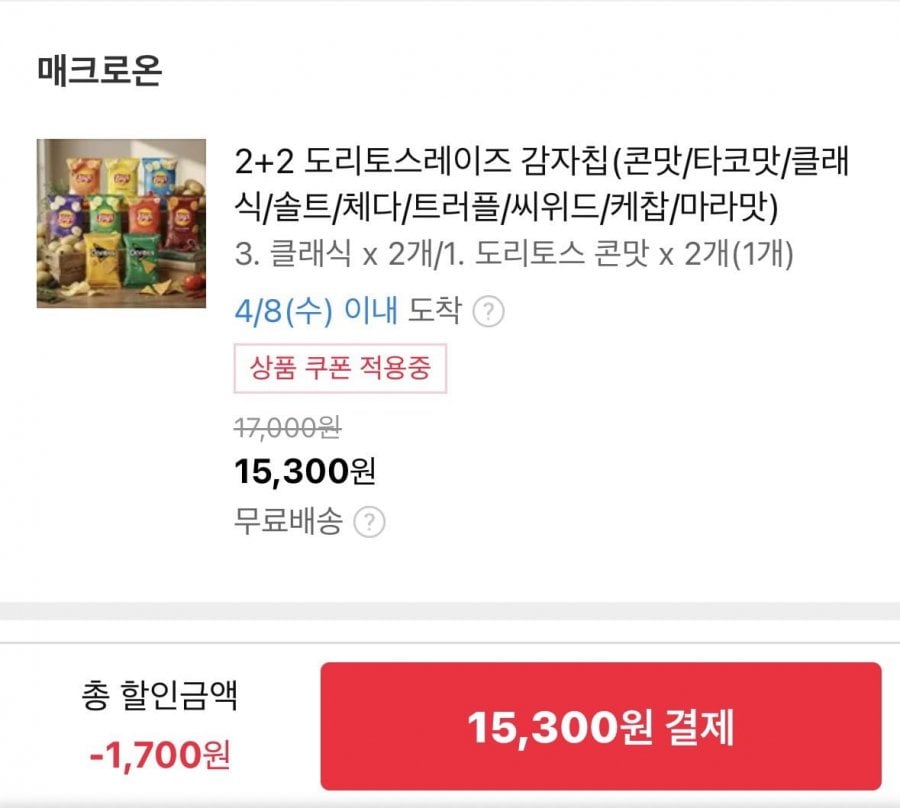Image resolution: width=900 pixels, height=808 pixels.
Task: Select the crossed-out 17,000원 original price
Action: coord(288,428)
